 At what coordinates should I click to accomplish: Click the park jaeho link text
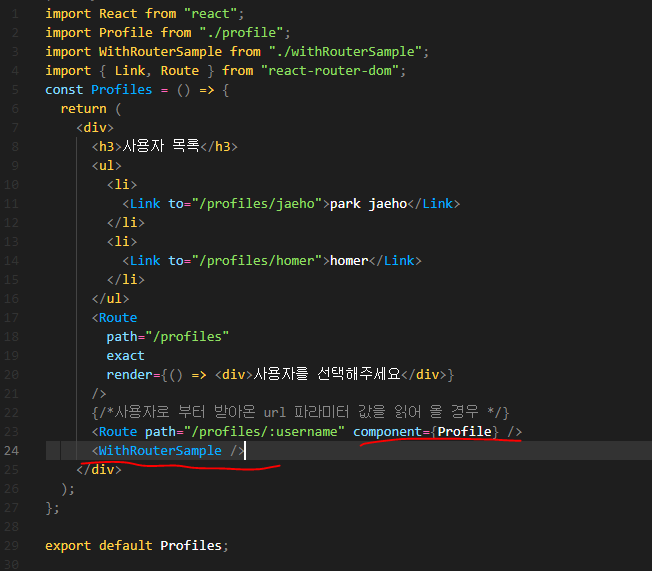tap(368, 204)
